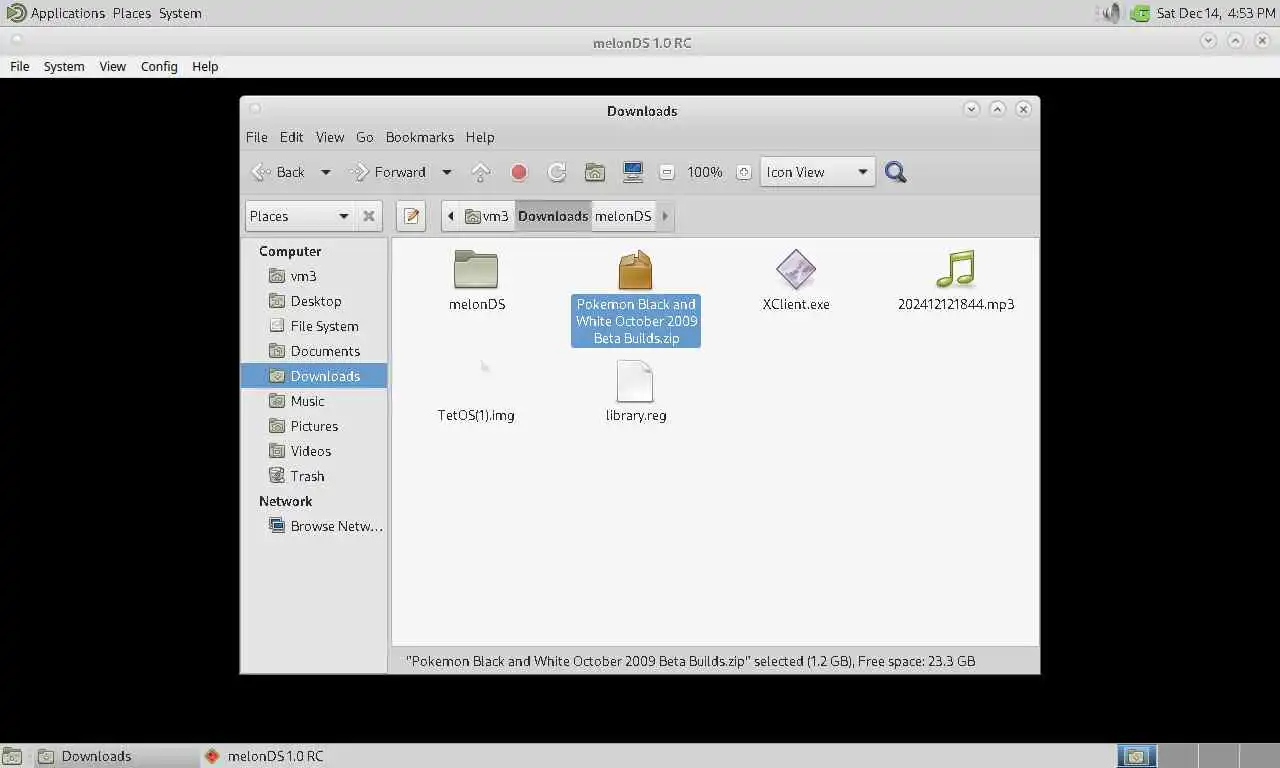Click the green network tray icon

[1140, 13]
